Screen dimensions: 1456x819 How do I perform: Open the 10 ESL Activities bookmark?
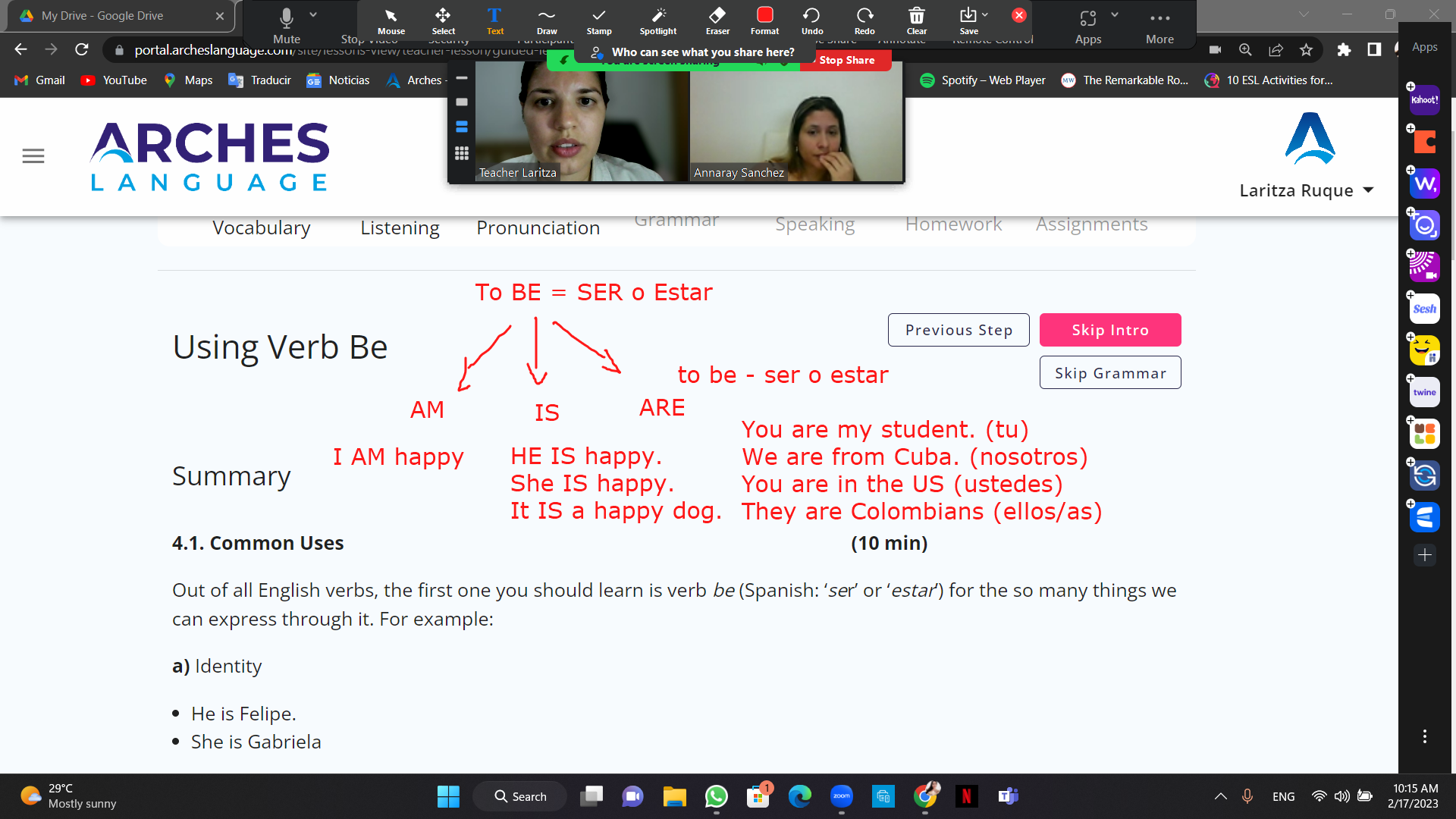point(1269,80)
